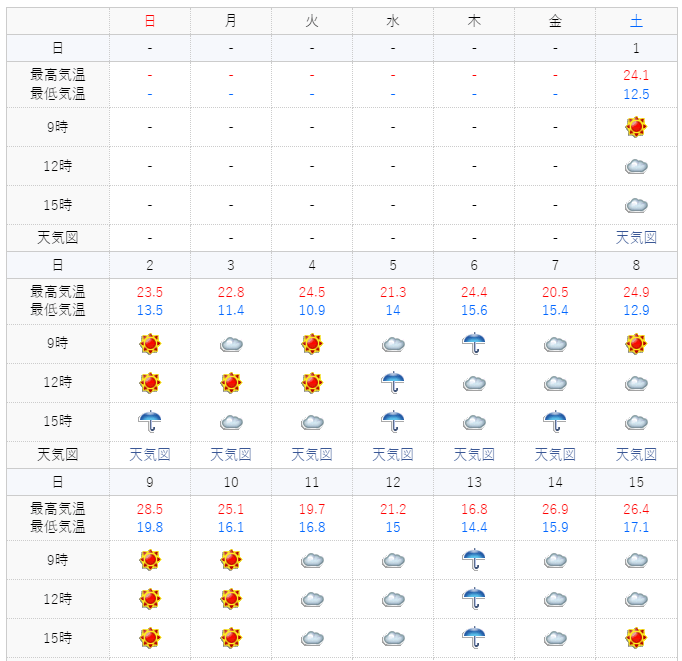The height and width of the screenshot is (661, 682).
Task: Click the umbrella icon for day 13 at 9時
Action: [x=474, y=560]
